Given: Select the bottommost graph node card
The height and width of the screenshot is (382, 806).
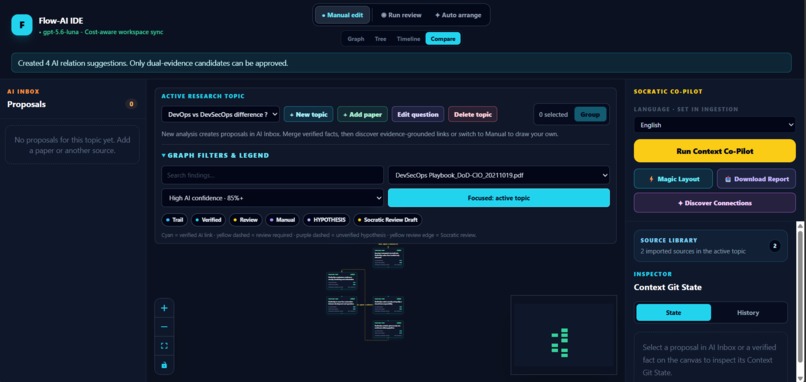Looking at the screenshot, I should click(388, 330).
